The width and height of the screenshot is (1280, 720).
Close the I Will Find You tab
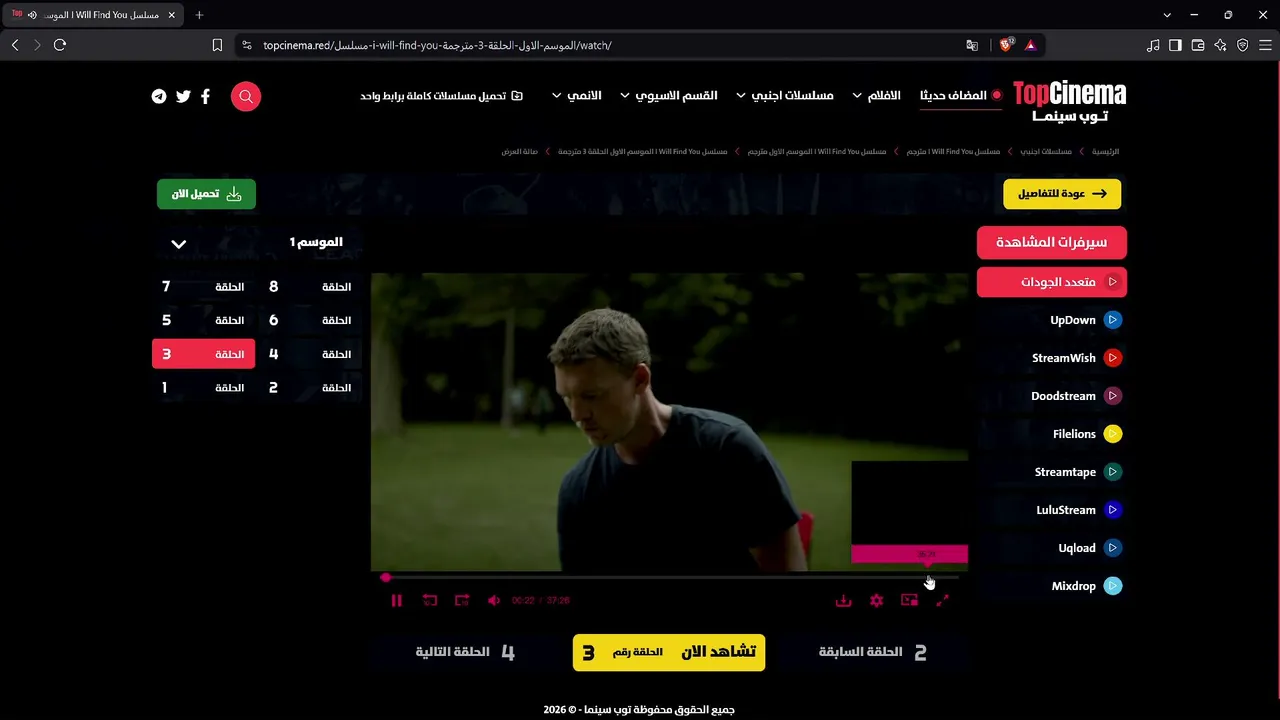172,15
